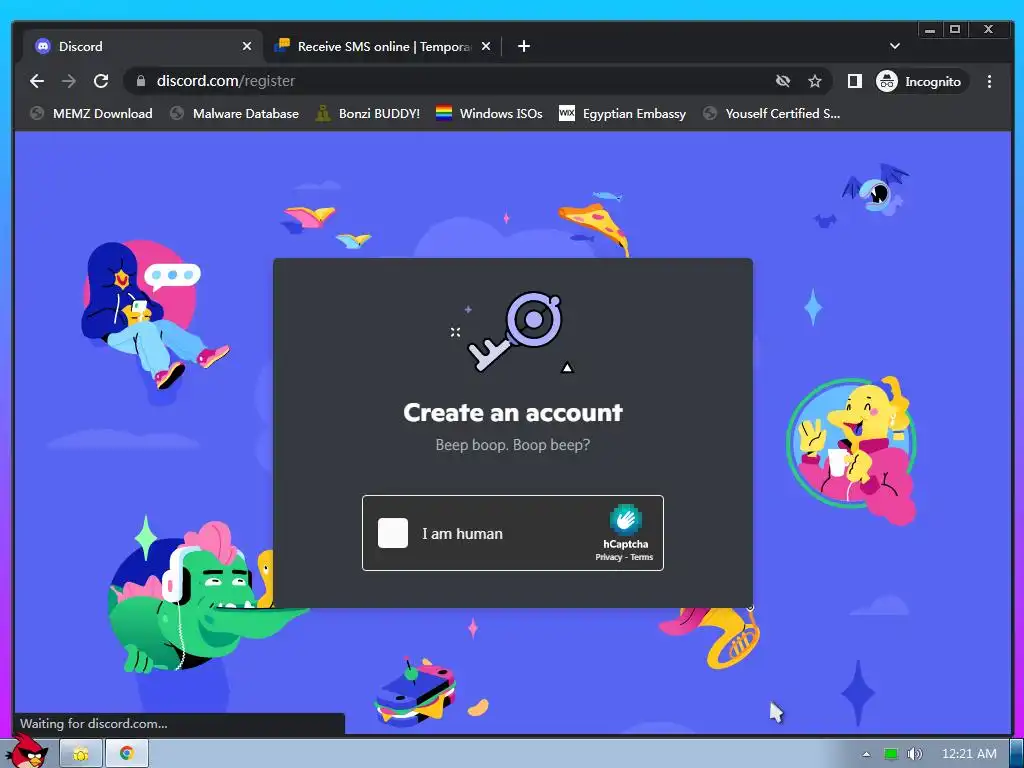Minimize the Chrome window

[929, 29]
